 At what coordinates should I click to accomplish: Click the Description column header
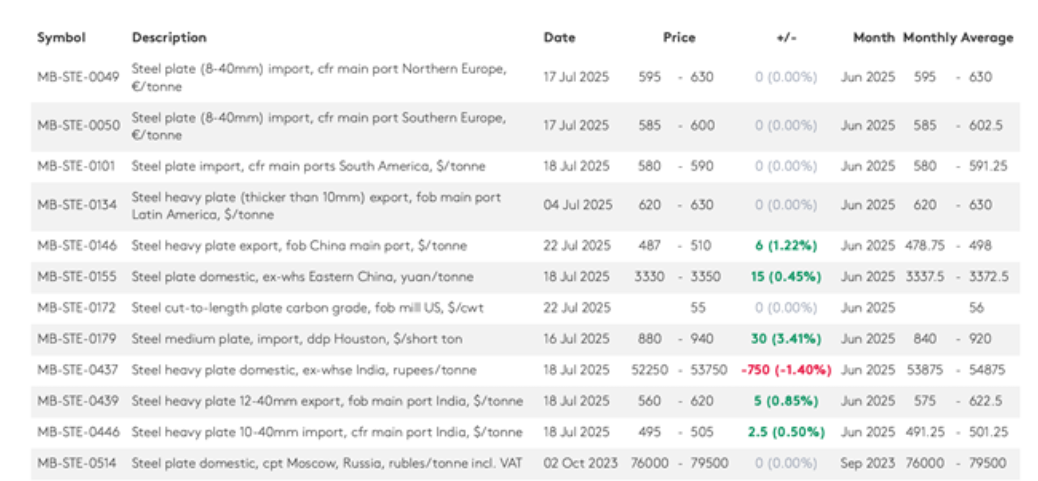[169, 38]
